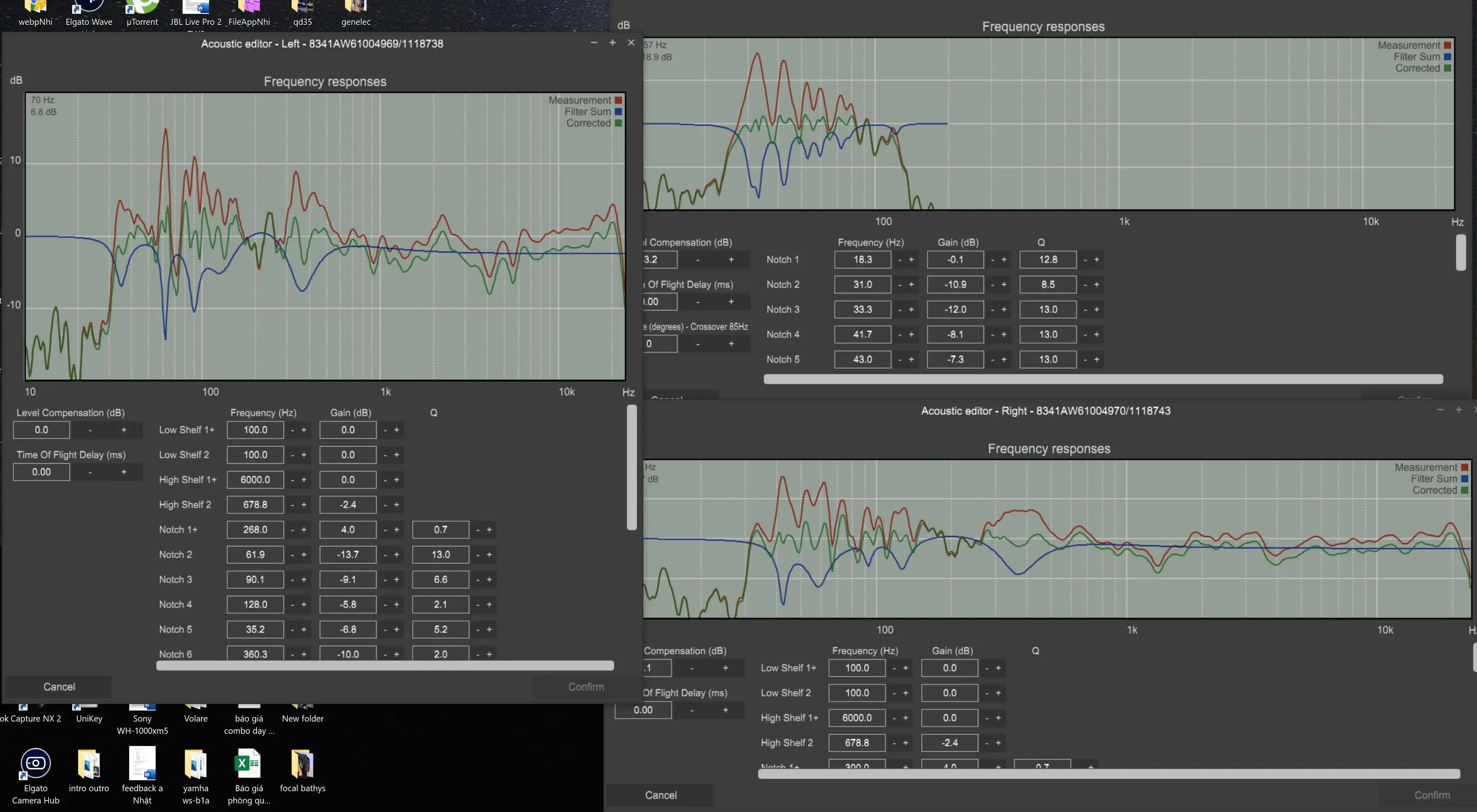Open the Báo giá phòng Excel file
The height and width of the screenshot is (812, 1477).
pyautogui.click(x=249, y=775)
